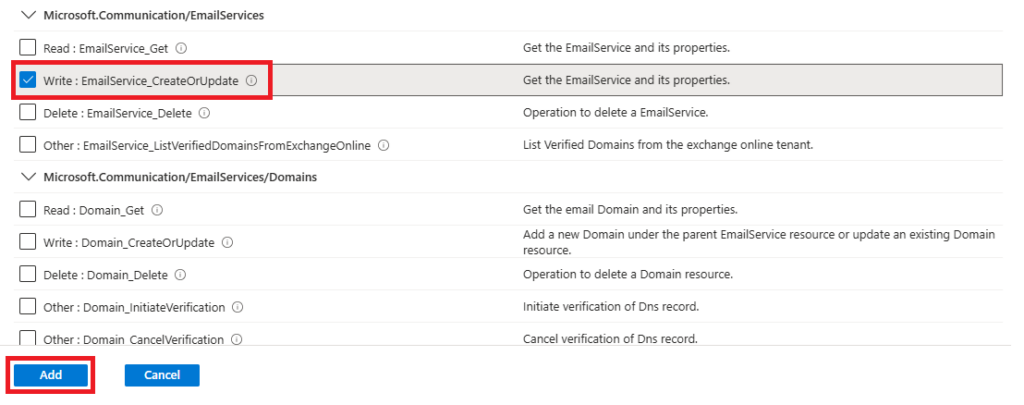Check the Delete : Domain_Delete checkbox

[28, 275]
